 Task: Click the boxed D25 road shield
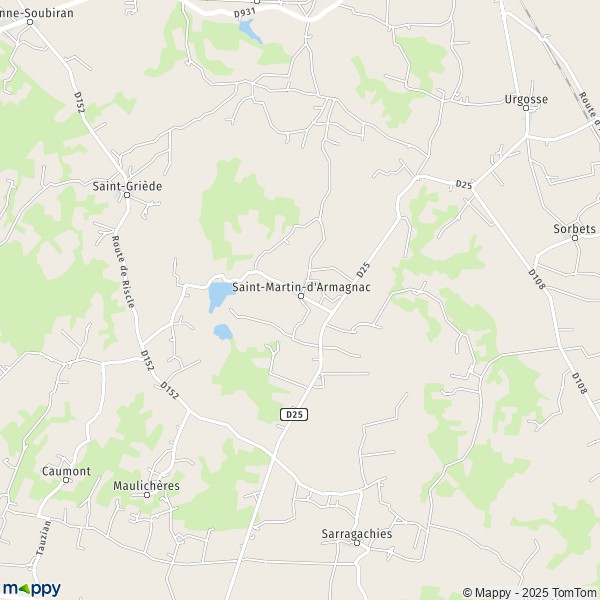click(294, 414)
